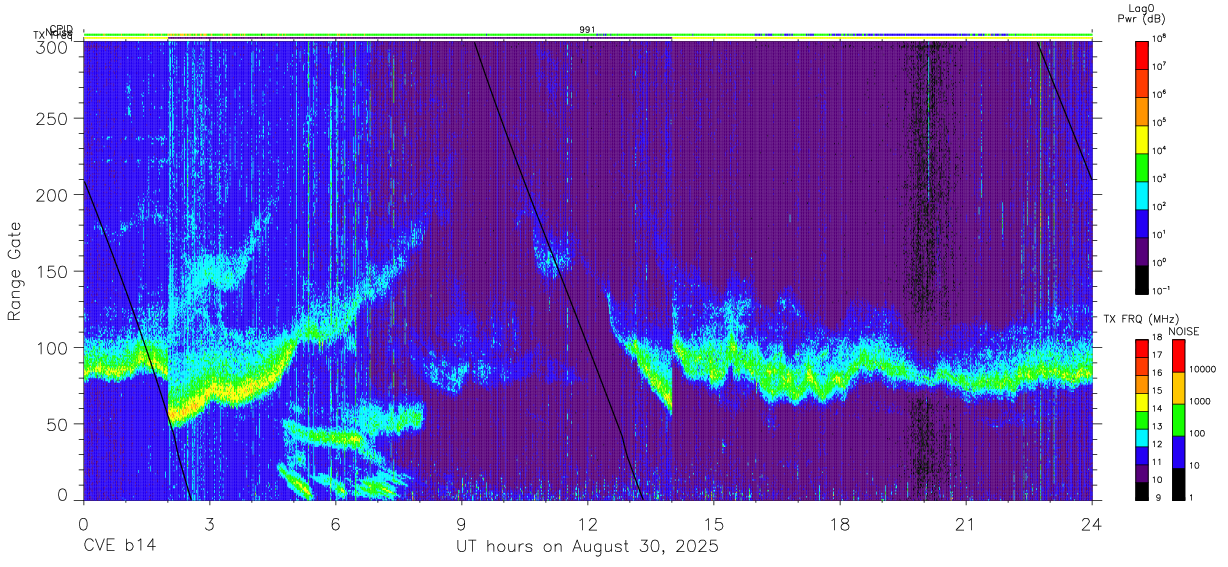Click the x-axis tick label '3'
Viewport: 1228px width, 567px height.
(x=210, y=523)
